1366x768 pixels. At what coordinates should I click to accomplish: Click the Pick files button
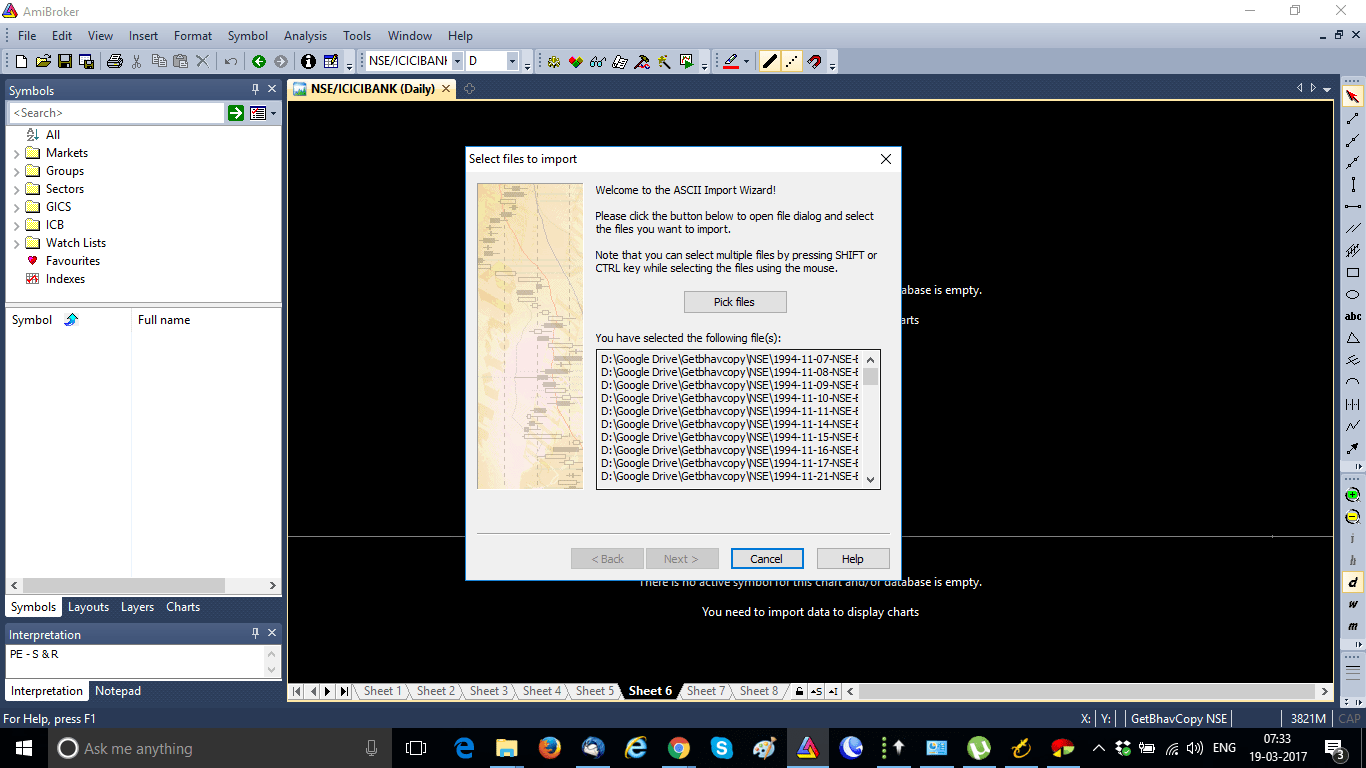point(735,302)
